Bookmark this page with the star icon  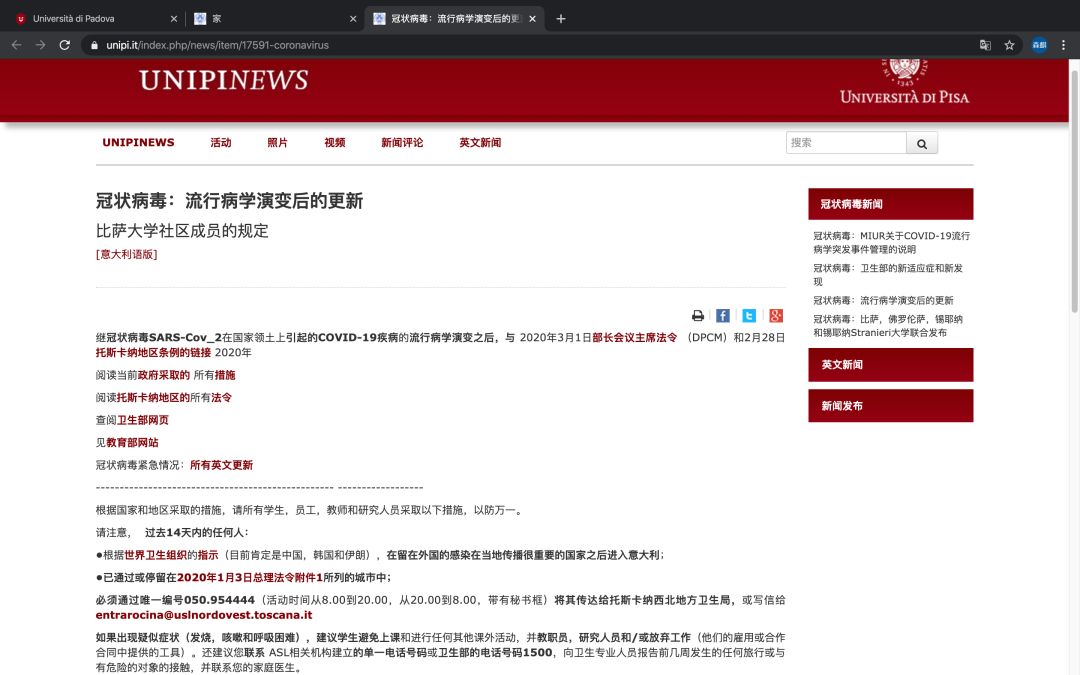coord(1009,45)
